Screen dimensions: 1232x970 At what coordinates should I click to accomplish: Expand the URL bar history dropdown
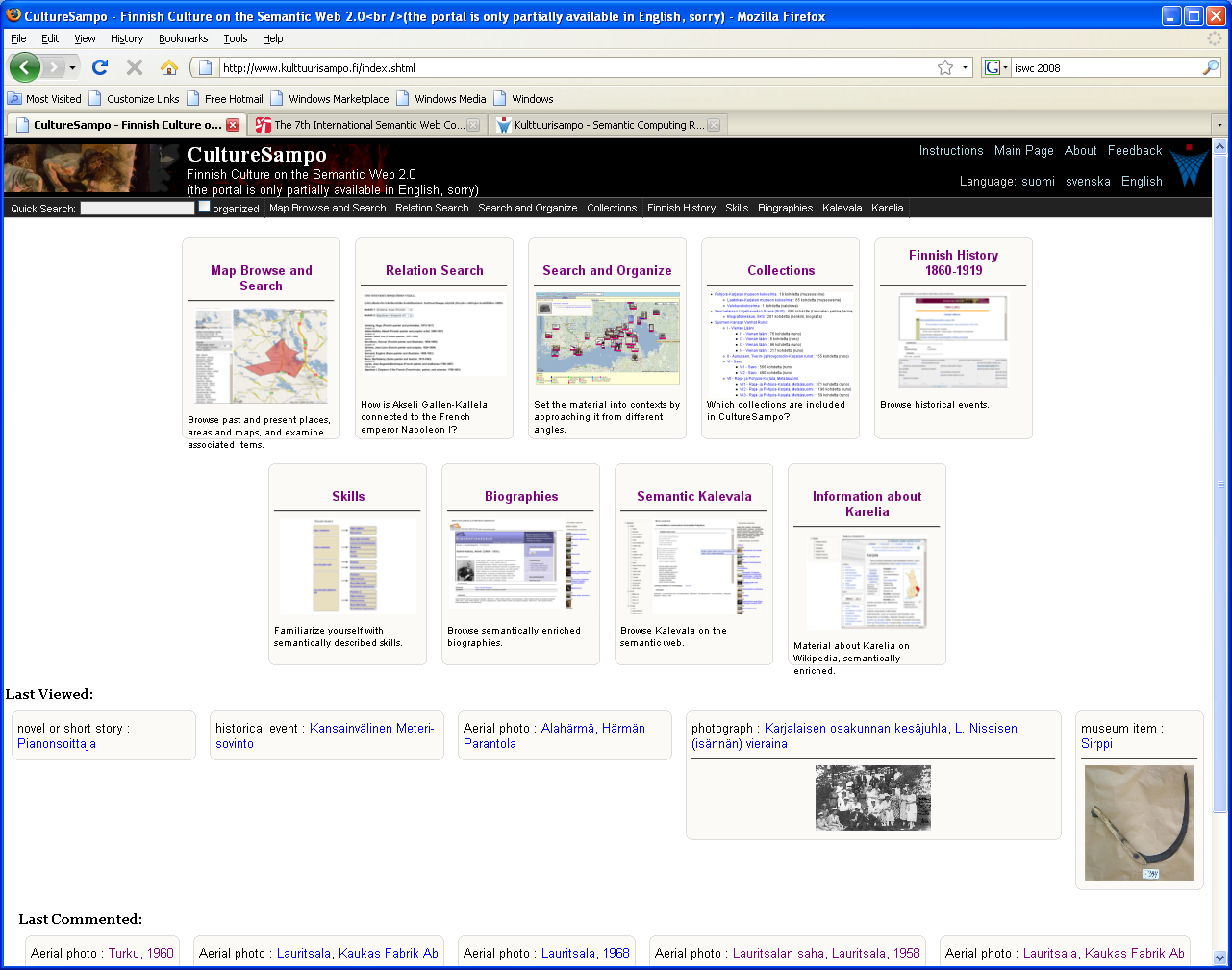pos(965,68)
